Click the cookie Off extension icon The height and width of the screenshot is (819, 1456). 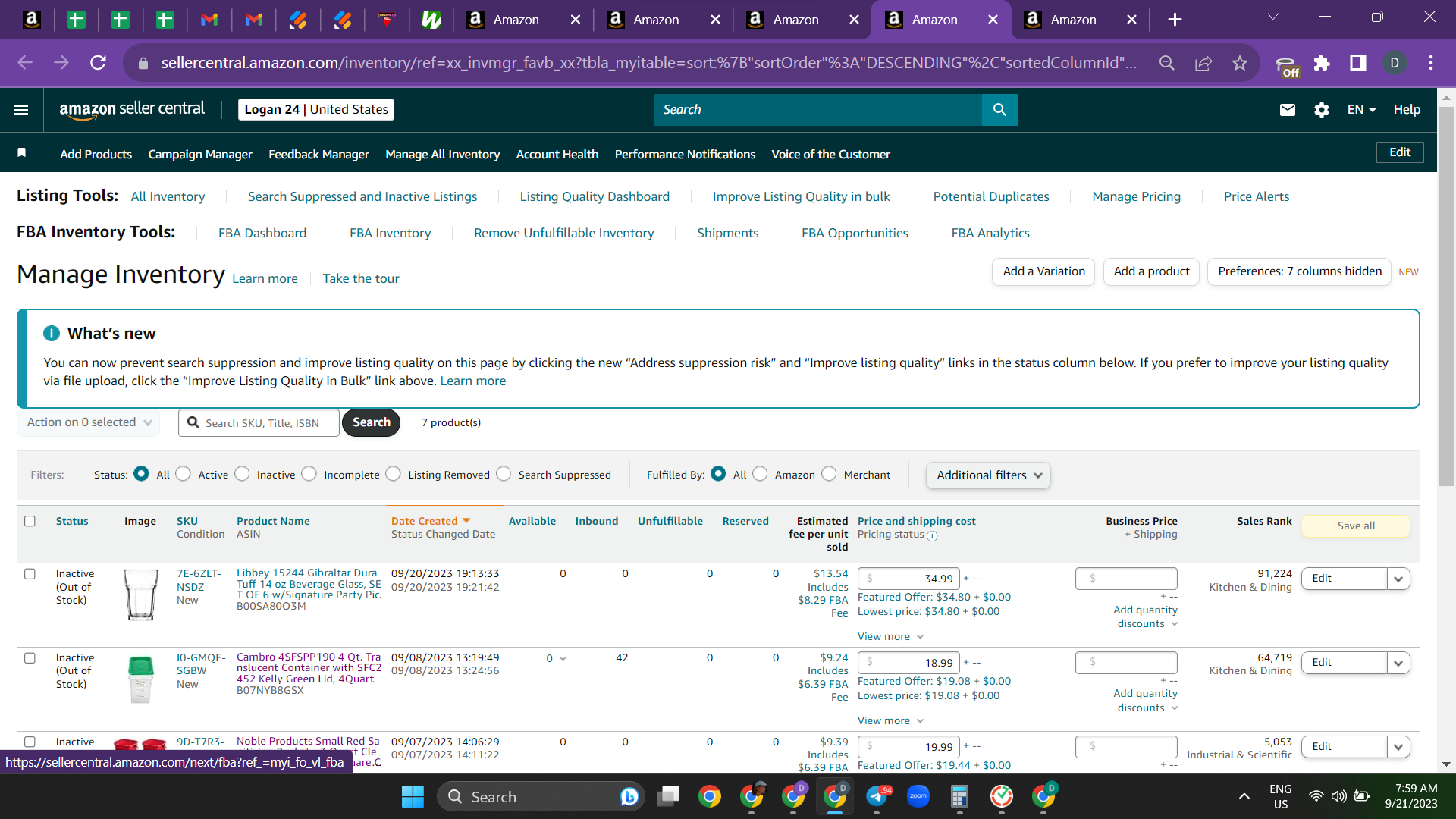click(1286, 65)
